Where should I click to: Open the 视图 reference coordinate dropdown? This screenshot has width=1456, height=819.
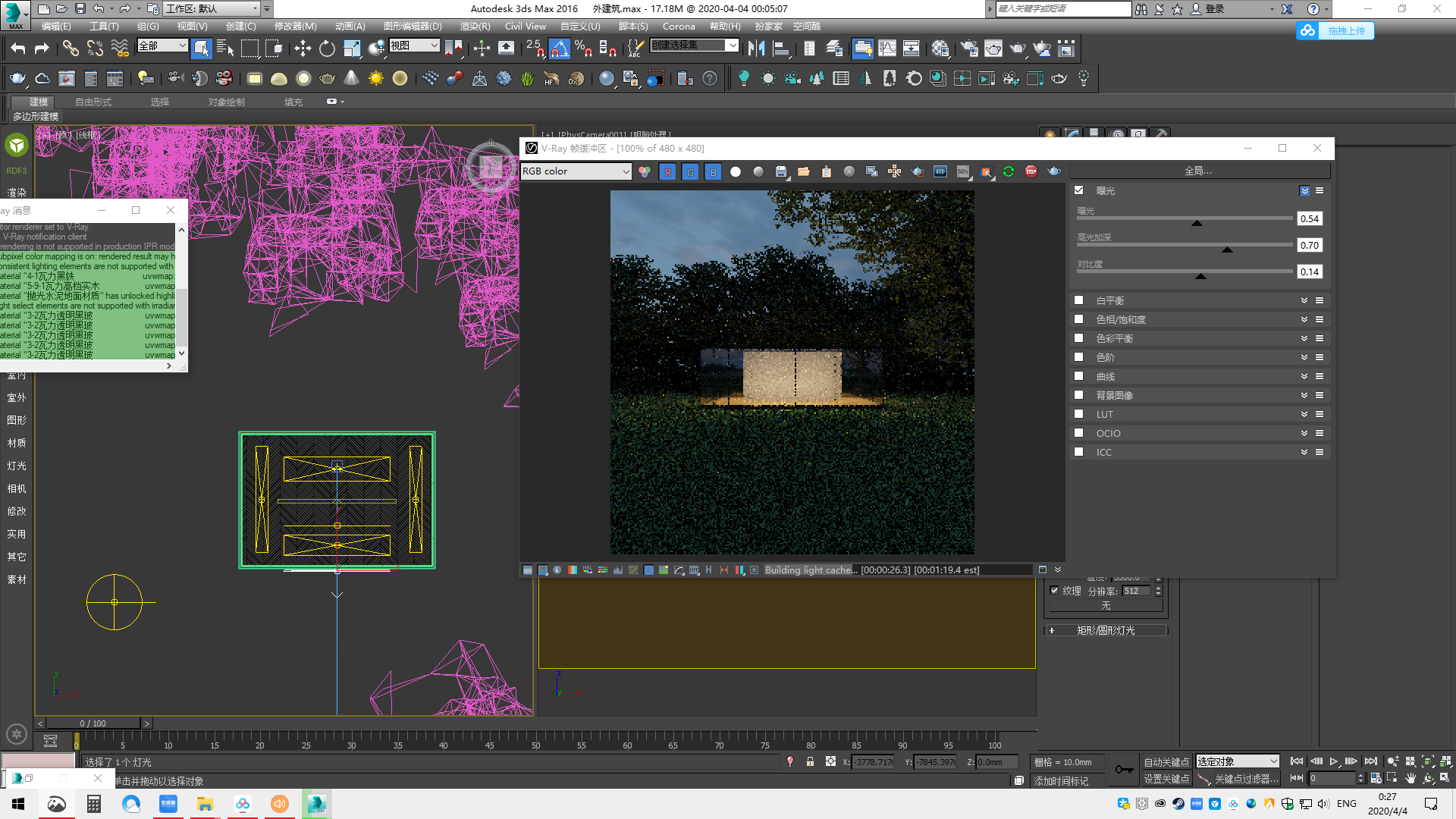coord(414,45)
